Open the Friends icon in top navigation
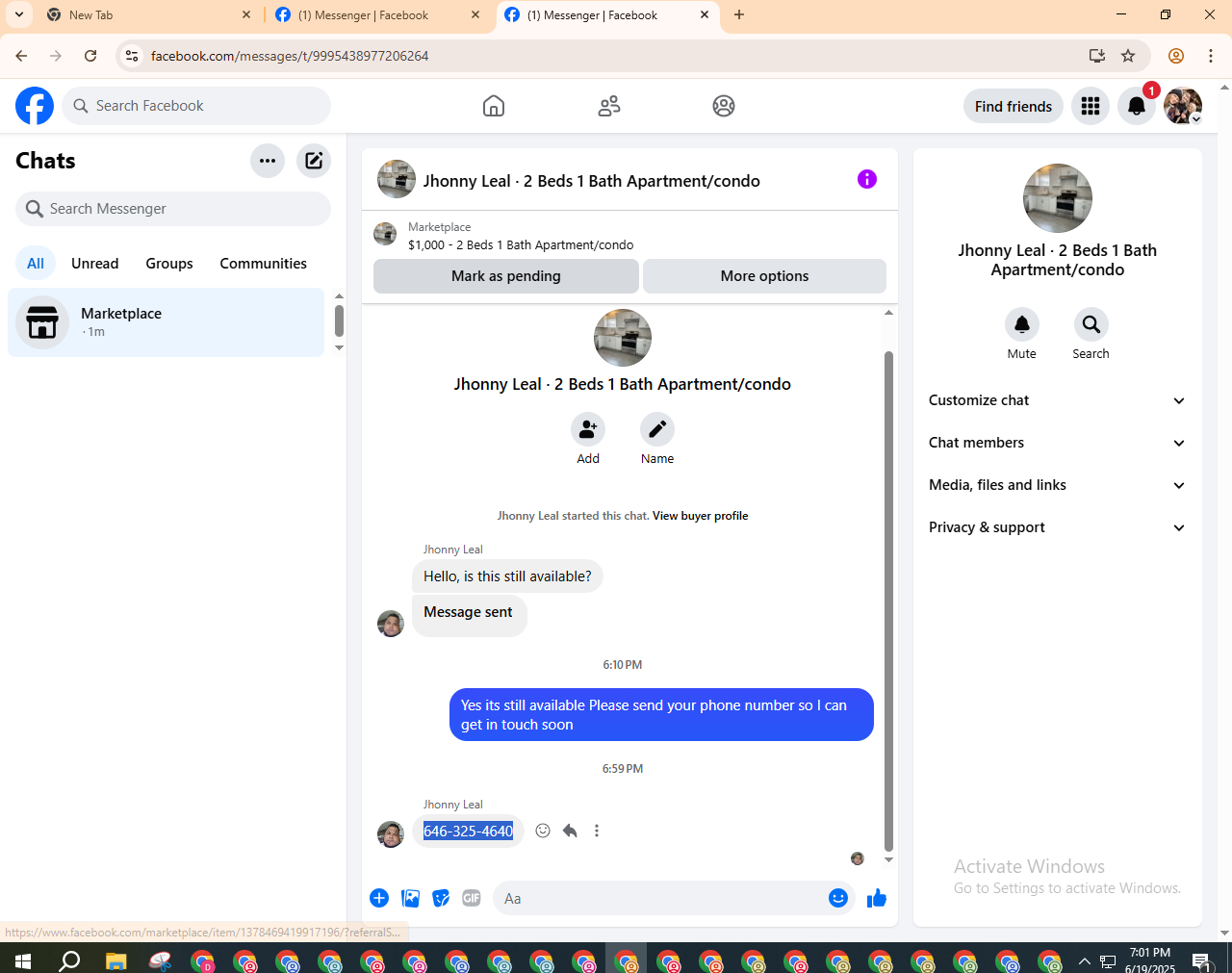The height and width of the screenshot is (973, 1232). click(x=609, y=106)
